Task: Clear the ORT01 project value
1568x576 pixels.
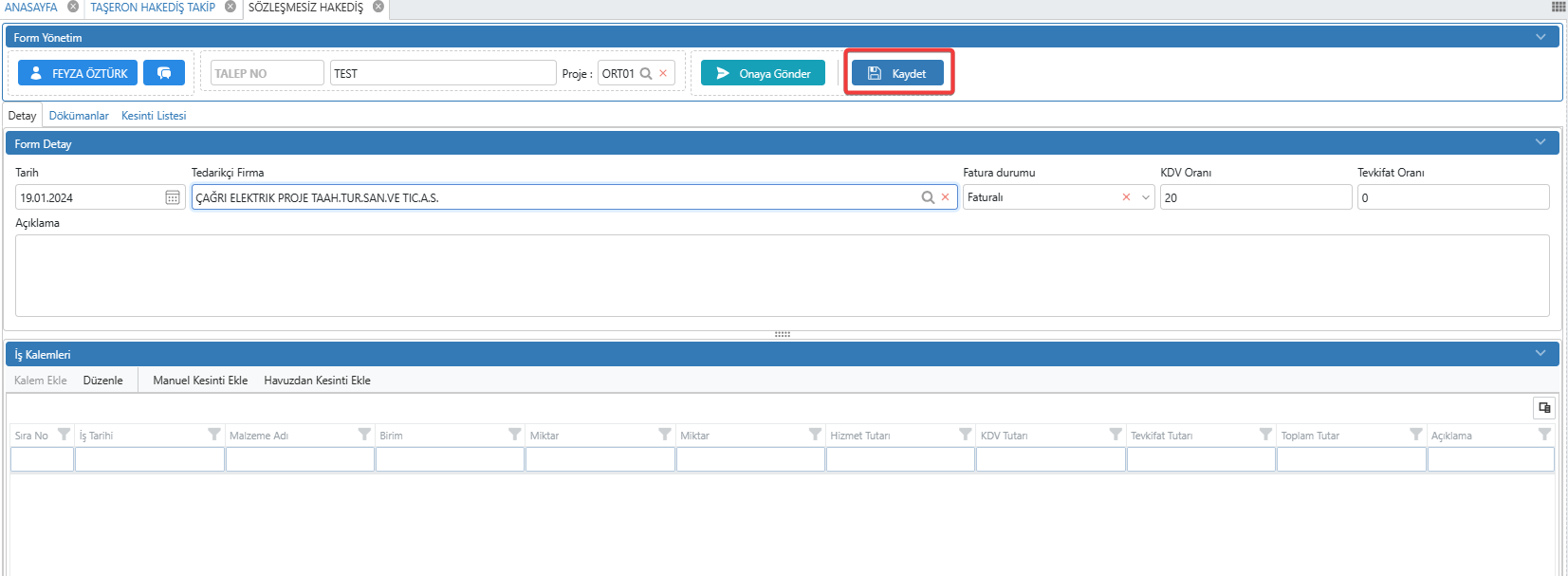Action: [x=663, y=74]
